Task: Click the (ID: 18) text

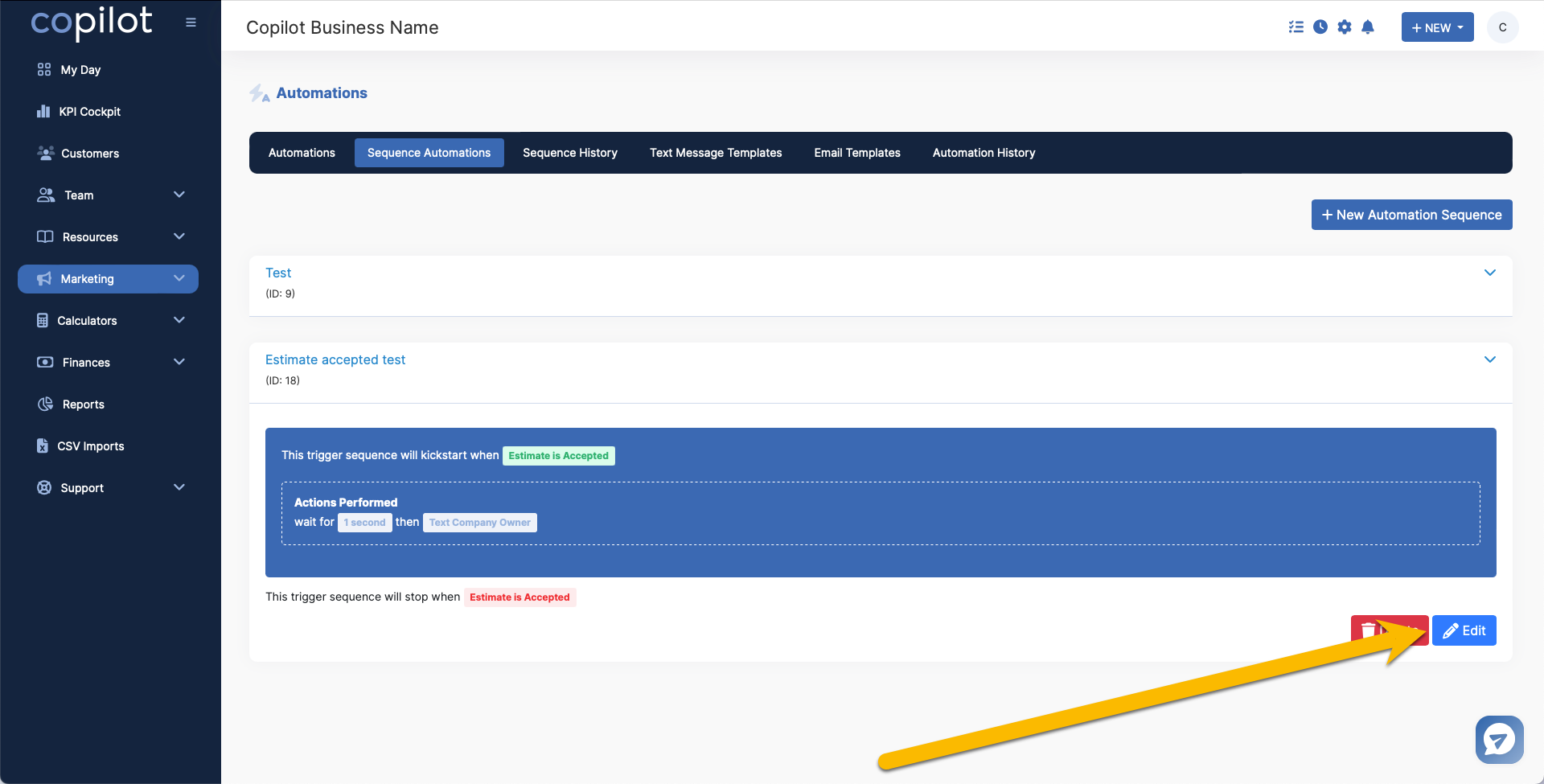Action: (283, 380)
